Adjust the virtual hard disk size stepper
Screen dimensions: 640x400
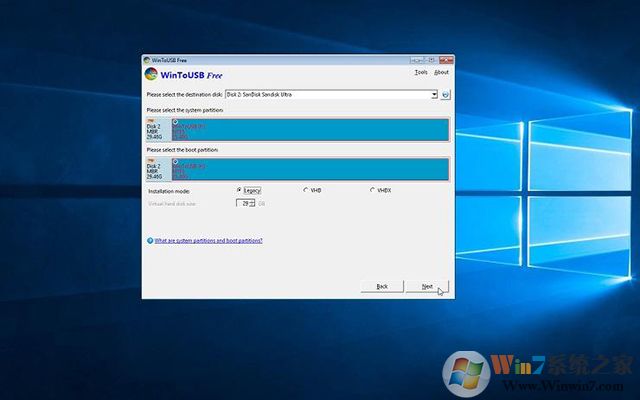click(252, 202)
